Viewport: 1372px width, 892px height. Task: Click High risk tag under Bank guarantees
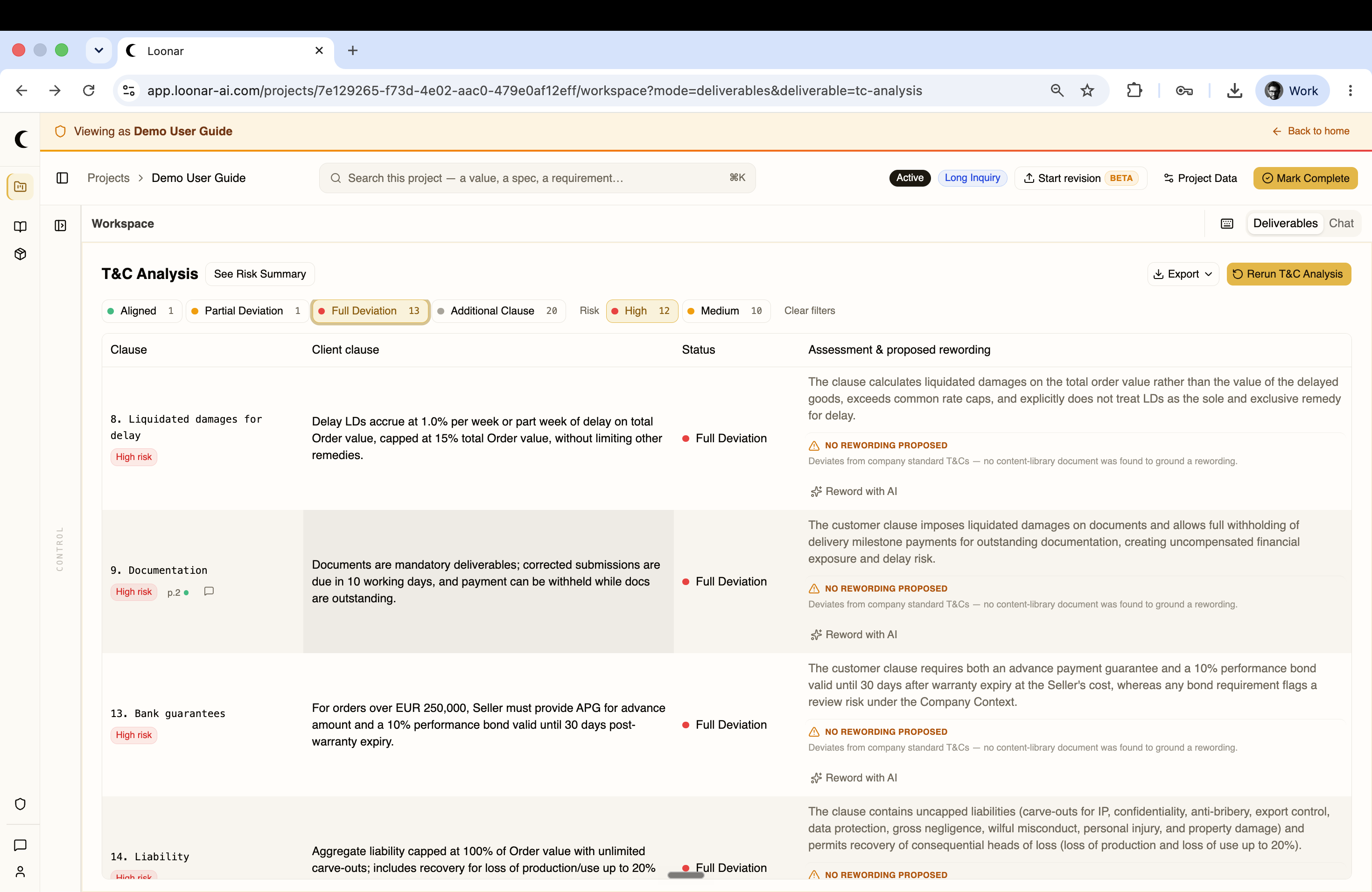pyautogui.click(x=134, y=735)
